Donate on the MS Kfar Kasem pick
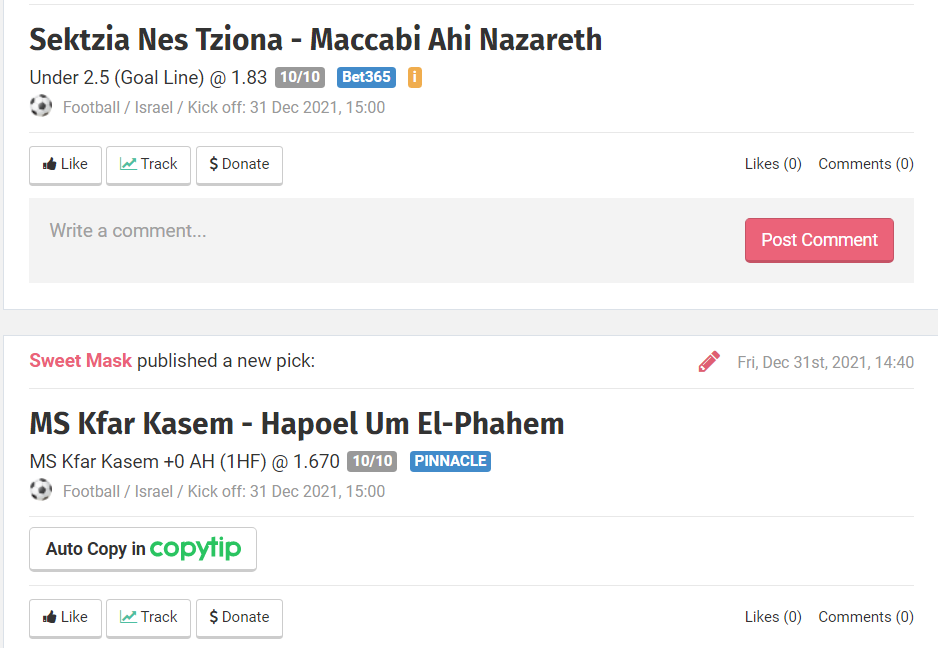 coord(239,618)
